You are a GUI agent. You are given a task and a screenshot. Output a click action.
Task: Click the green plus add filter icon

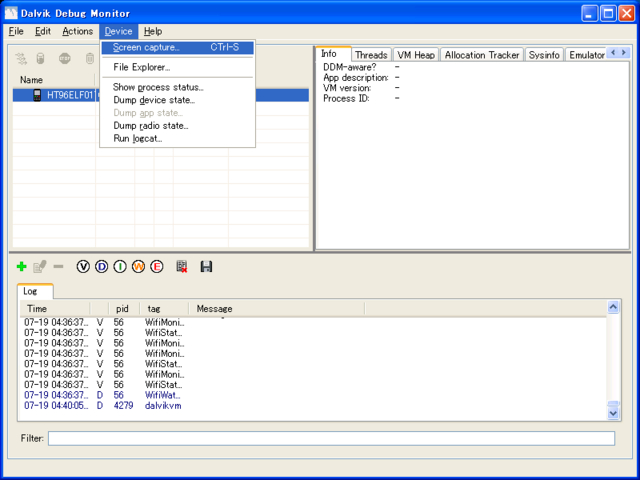coord(22,267)
